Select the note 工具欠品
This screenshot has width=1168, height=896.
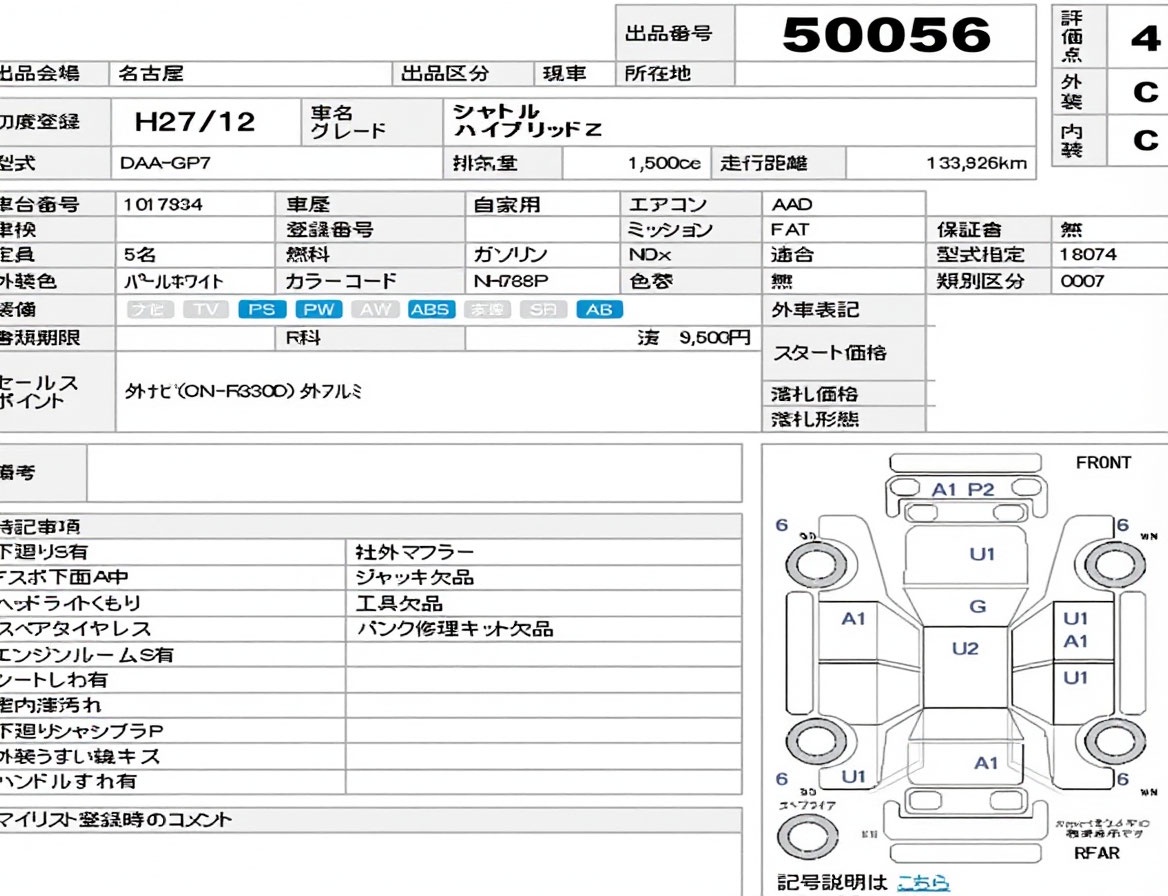tap(399, 603)
